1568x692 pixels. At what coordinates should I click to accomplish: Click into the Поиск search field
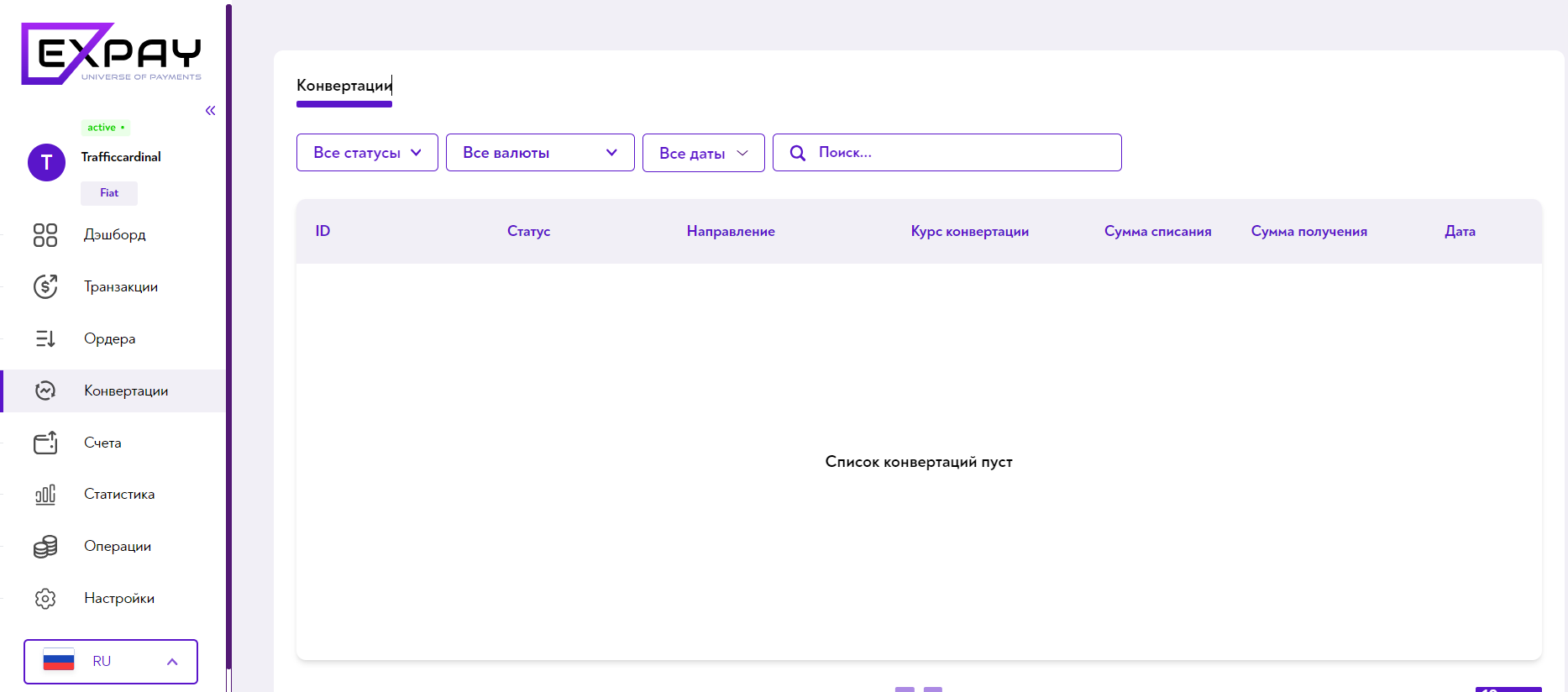(x=947, y=153)
